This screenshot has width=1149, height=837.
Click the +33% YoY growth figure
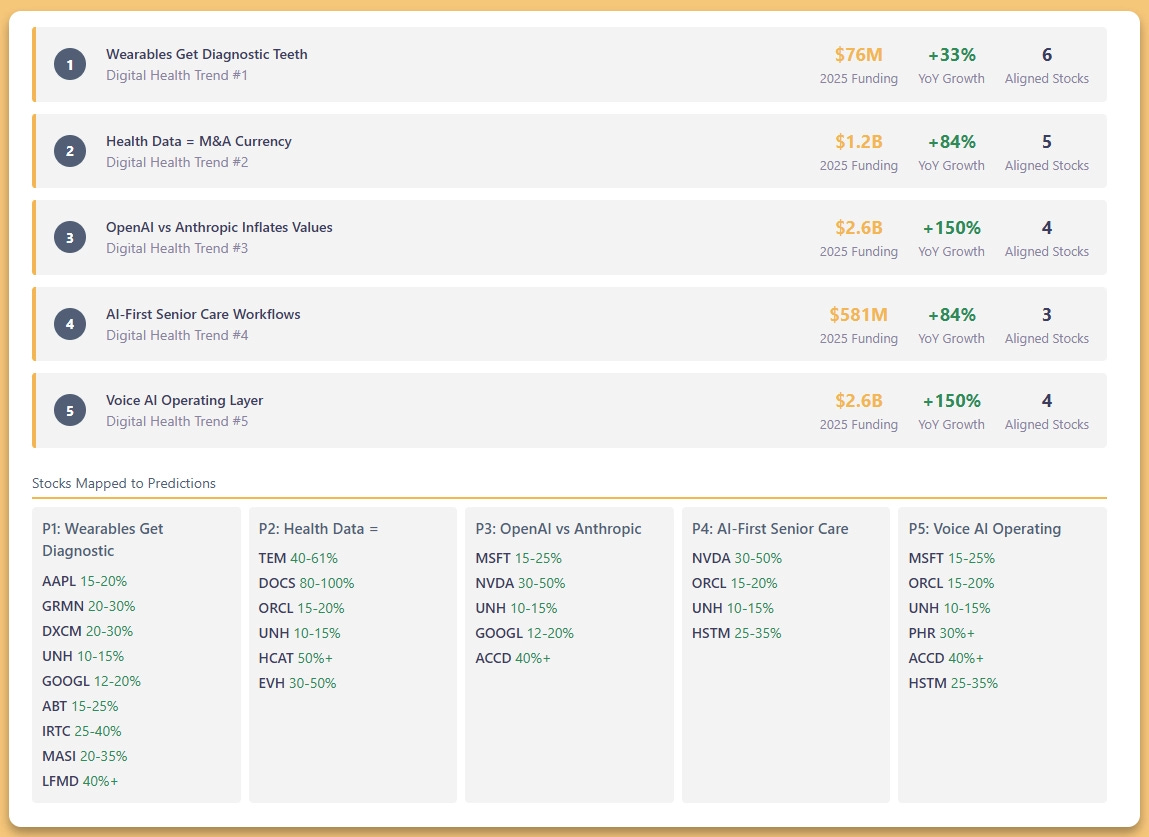coord(952,55)
